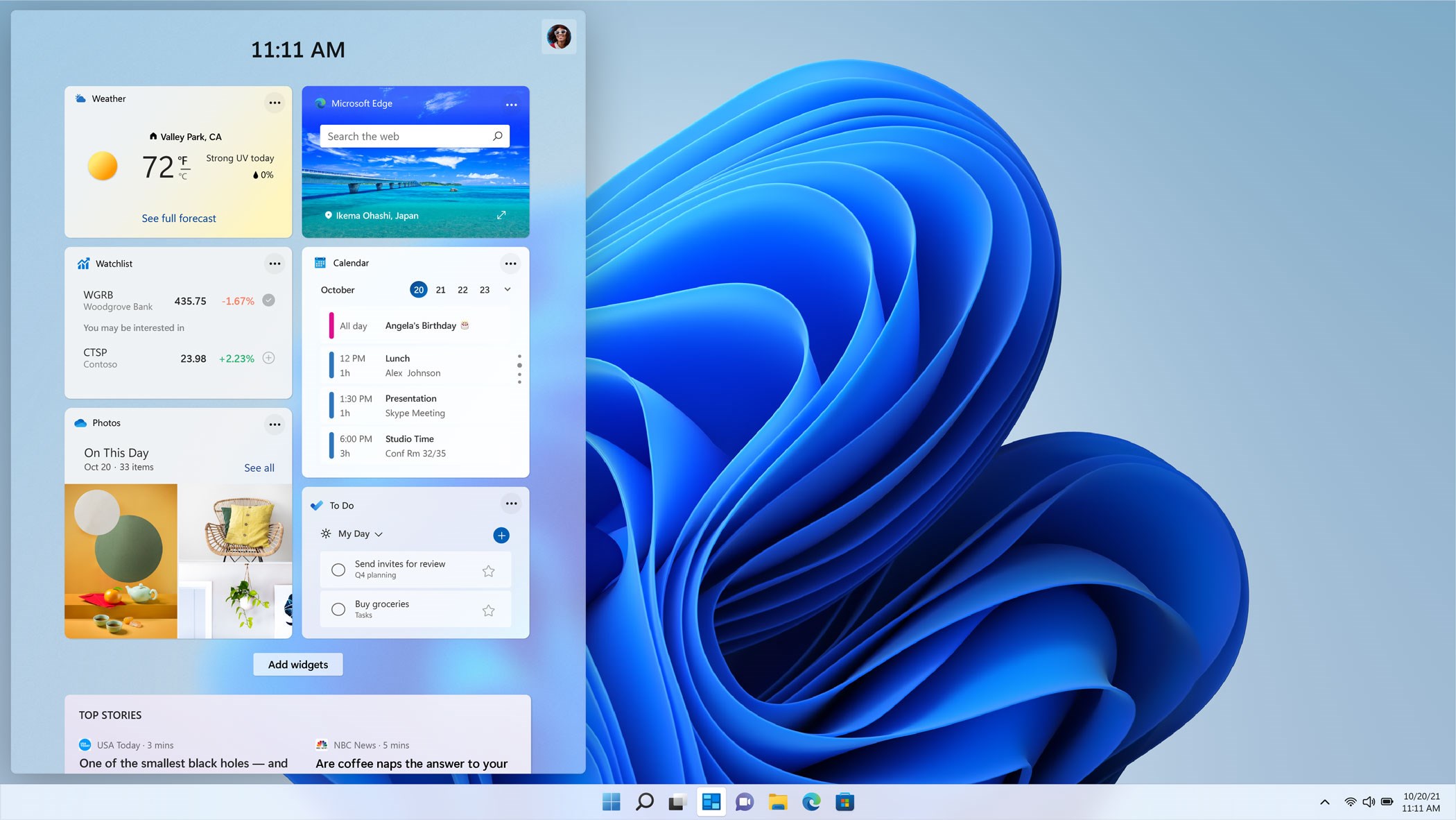
Task: Click the Photos widget icon
Action: [82, 422]
